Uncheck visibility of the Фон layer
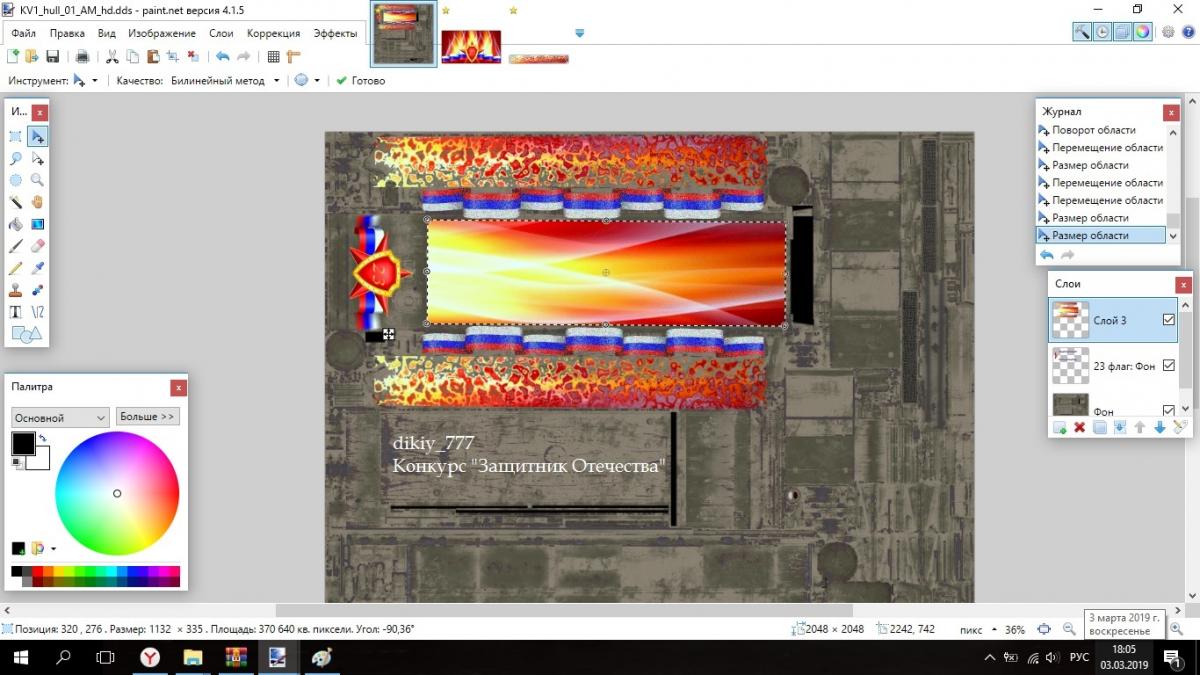The height and width of the screenshot is (675, 1200). tap(1169, 410)
